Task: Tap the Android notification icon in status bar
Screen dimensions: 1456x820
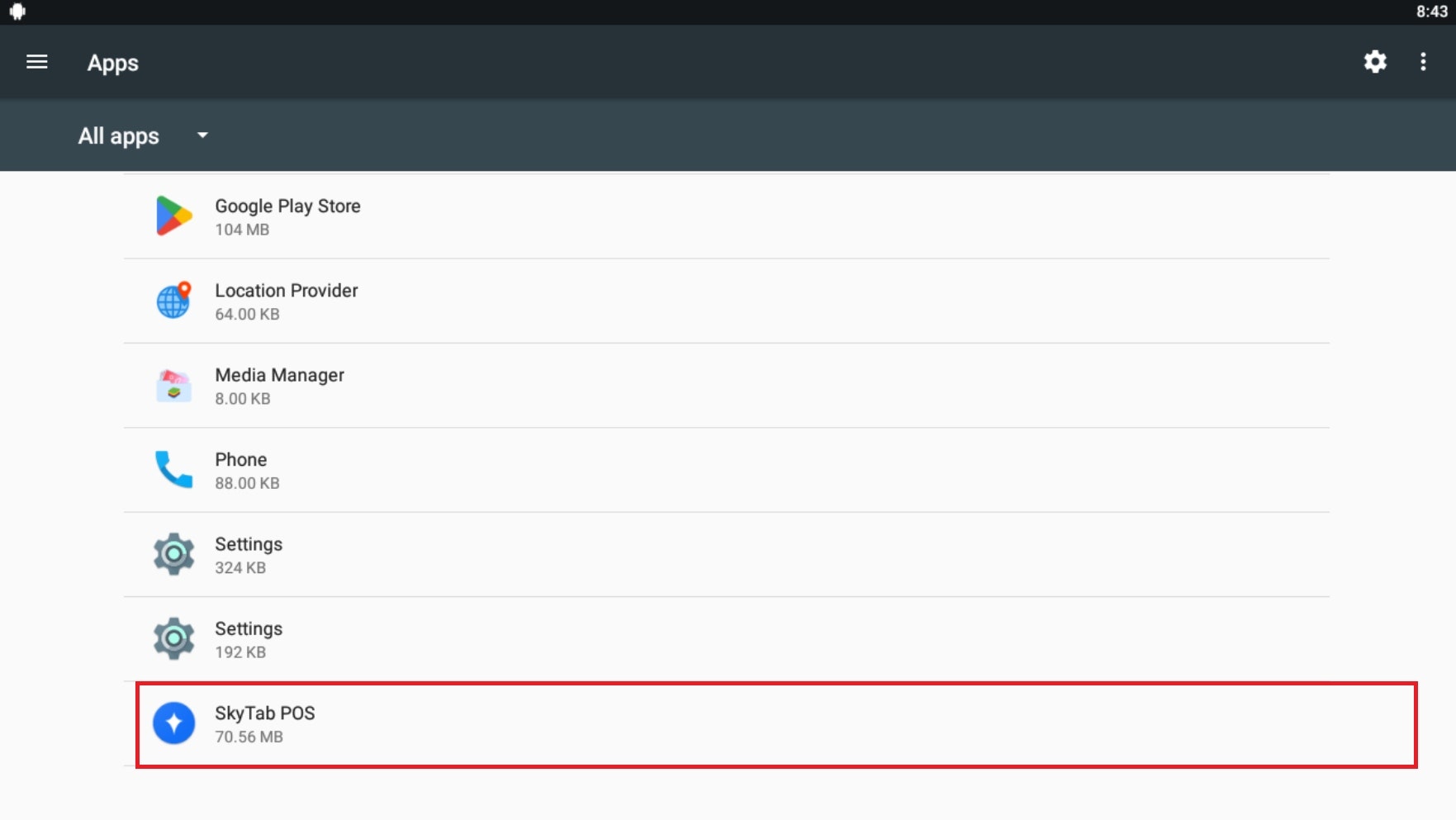Action: click(x=17, y=12)
